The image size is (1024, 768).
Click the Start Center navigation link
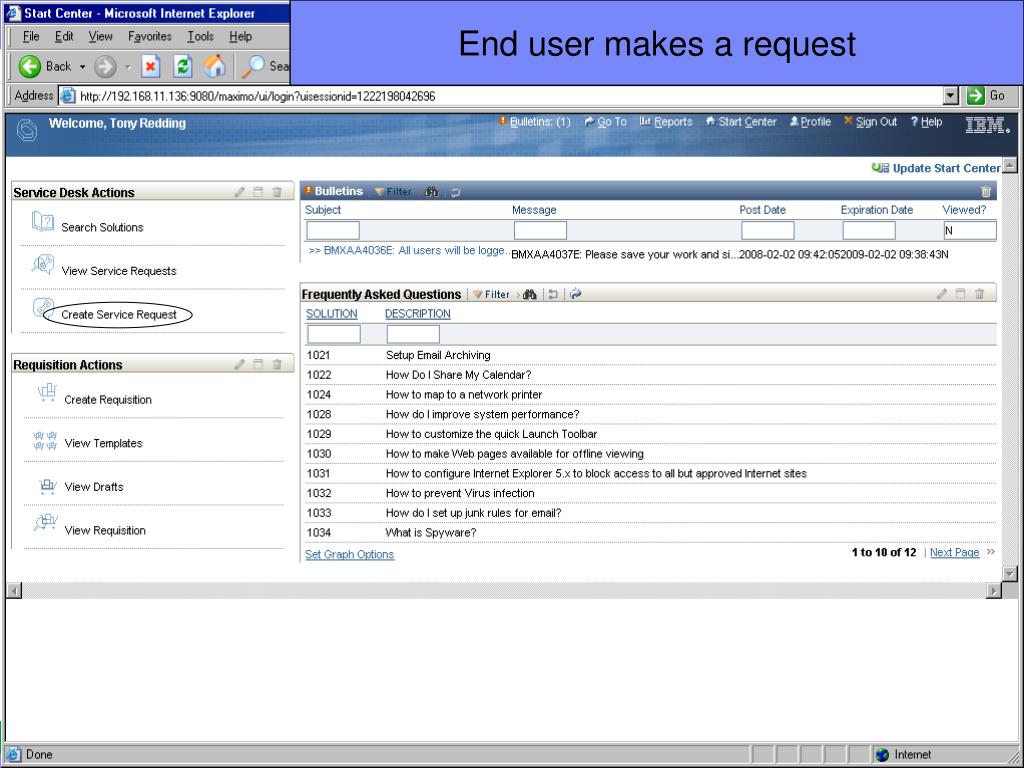coord(741,122)
